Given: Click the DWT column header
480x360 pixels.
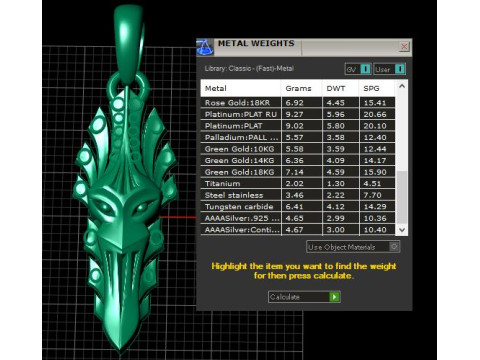Looking at the screenshot, I should tap(341, 88).
